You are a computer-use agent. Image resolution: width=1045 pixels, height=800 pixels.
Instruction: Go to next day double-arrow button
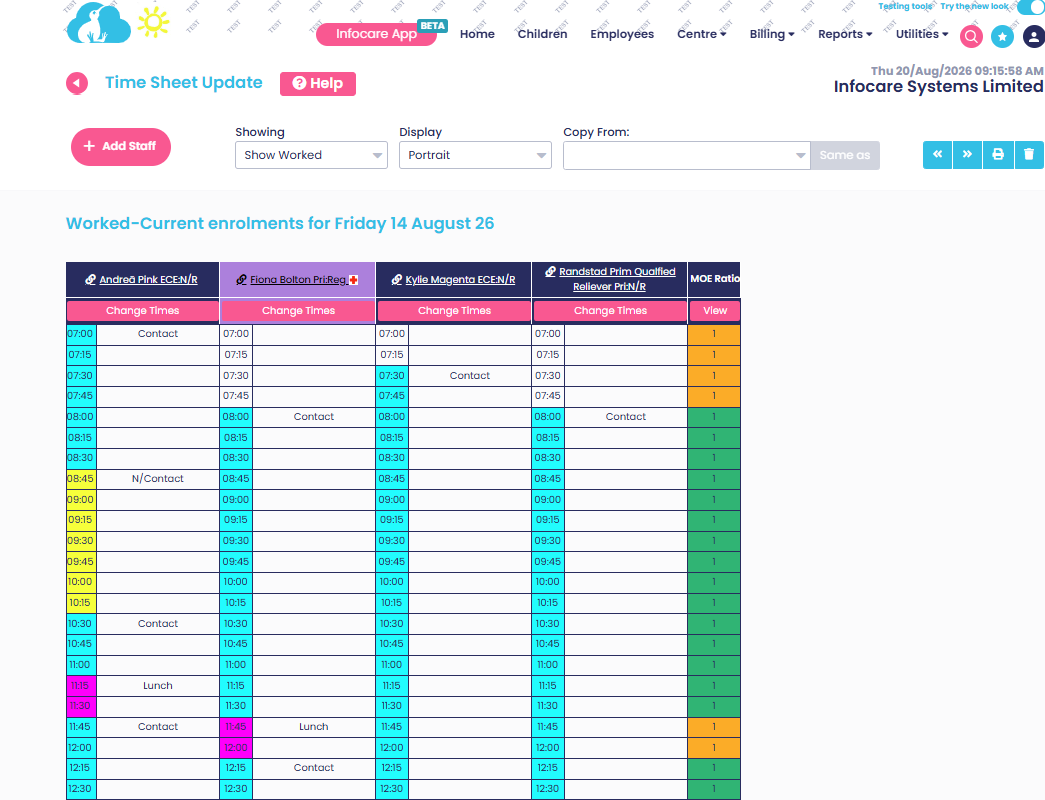(967, 155)
